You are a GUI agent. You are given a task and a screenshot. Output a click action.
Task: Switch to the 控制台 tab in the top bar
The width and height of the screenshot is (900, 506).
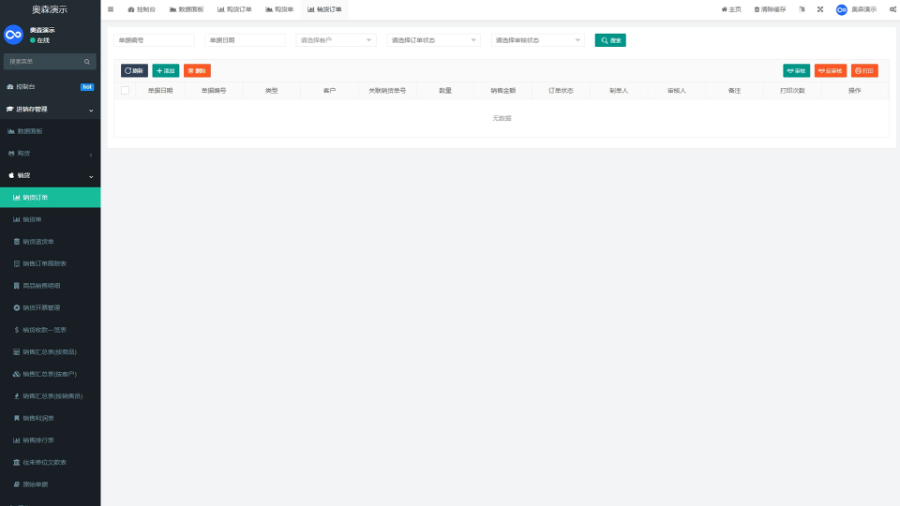tap(142, 9)
